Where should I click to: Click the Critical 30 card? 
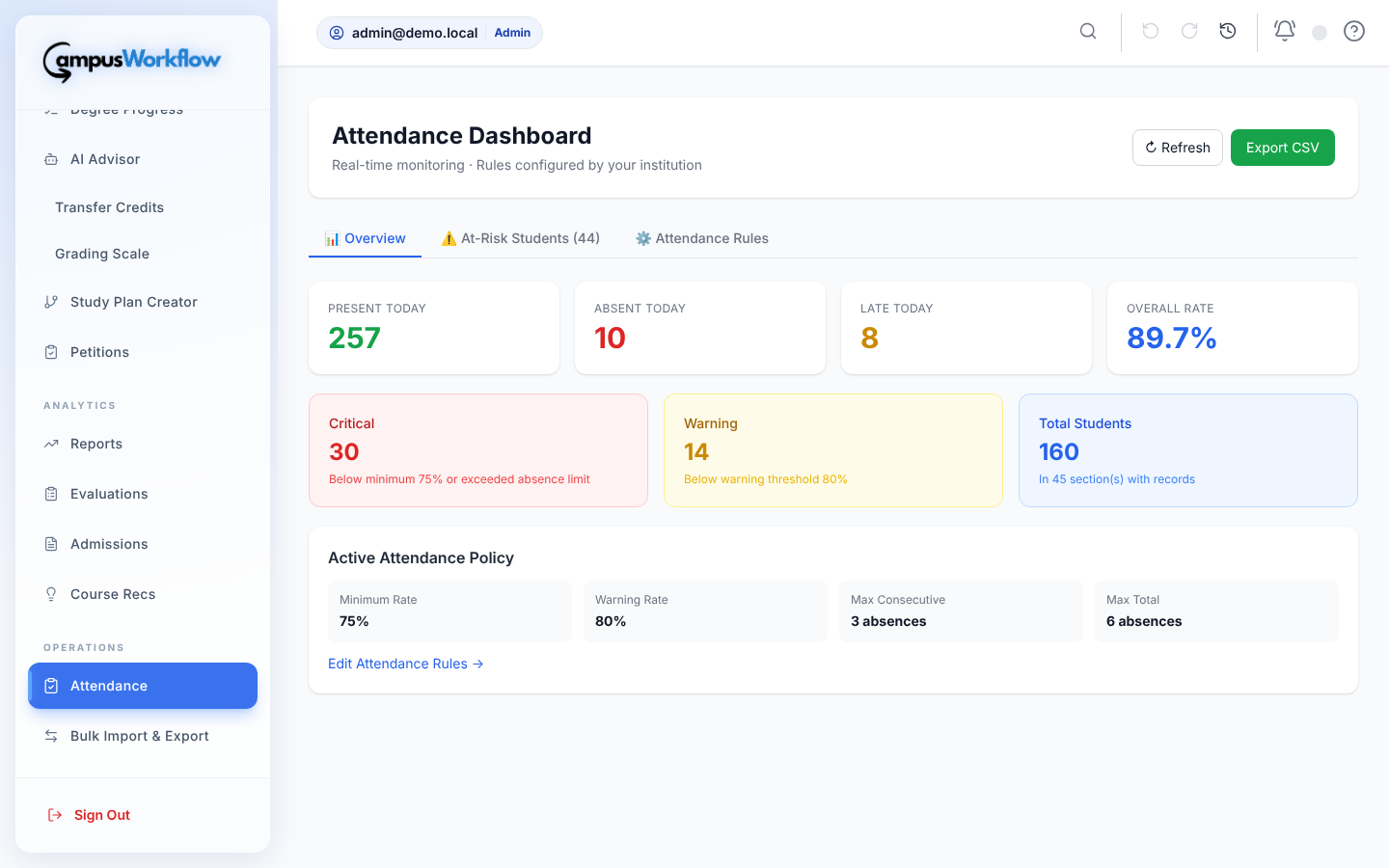pos(478,450)
